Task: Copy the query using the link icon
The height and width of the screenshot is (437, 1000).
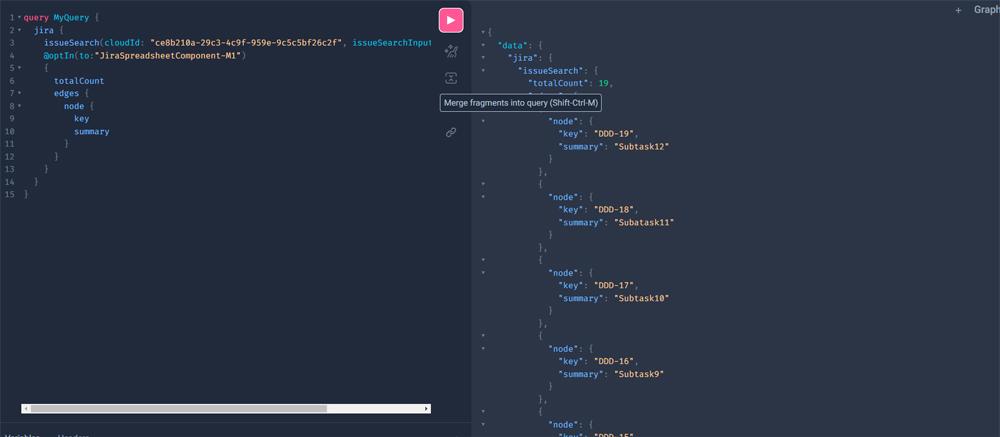Action: click(x=451, y=133)
